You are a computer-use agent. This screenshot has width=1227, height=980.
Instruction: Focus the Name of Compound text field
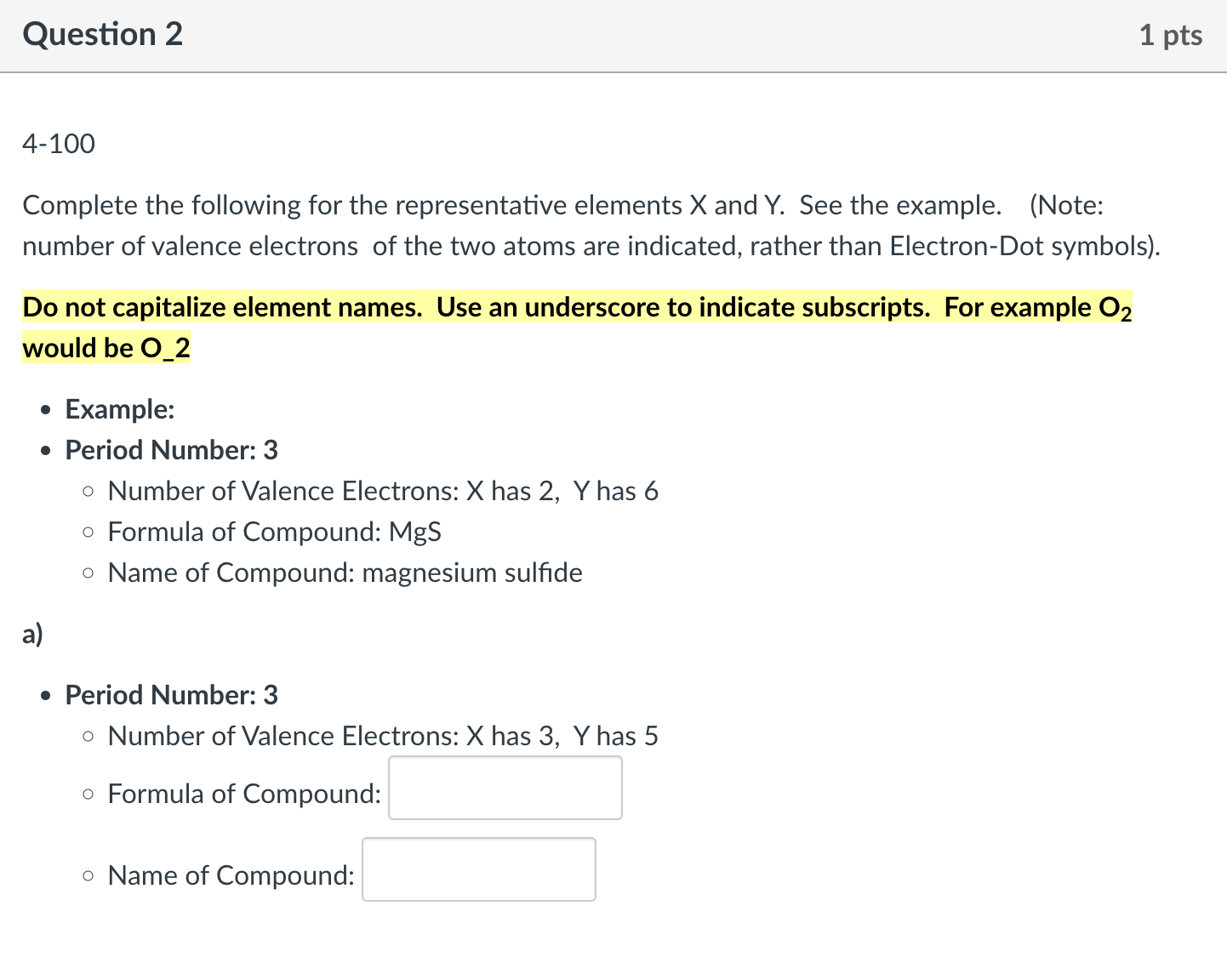479,869
